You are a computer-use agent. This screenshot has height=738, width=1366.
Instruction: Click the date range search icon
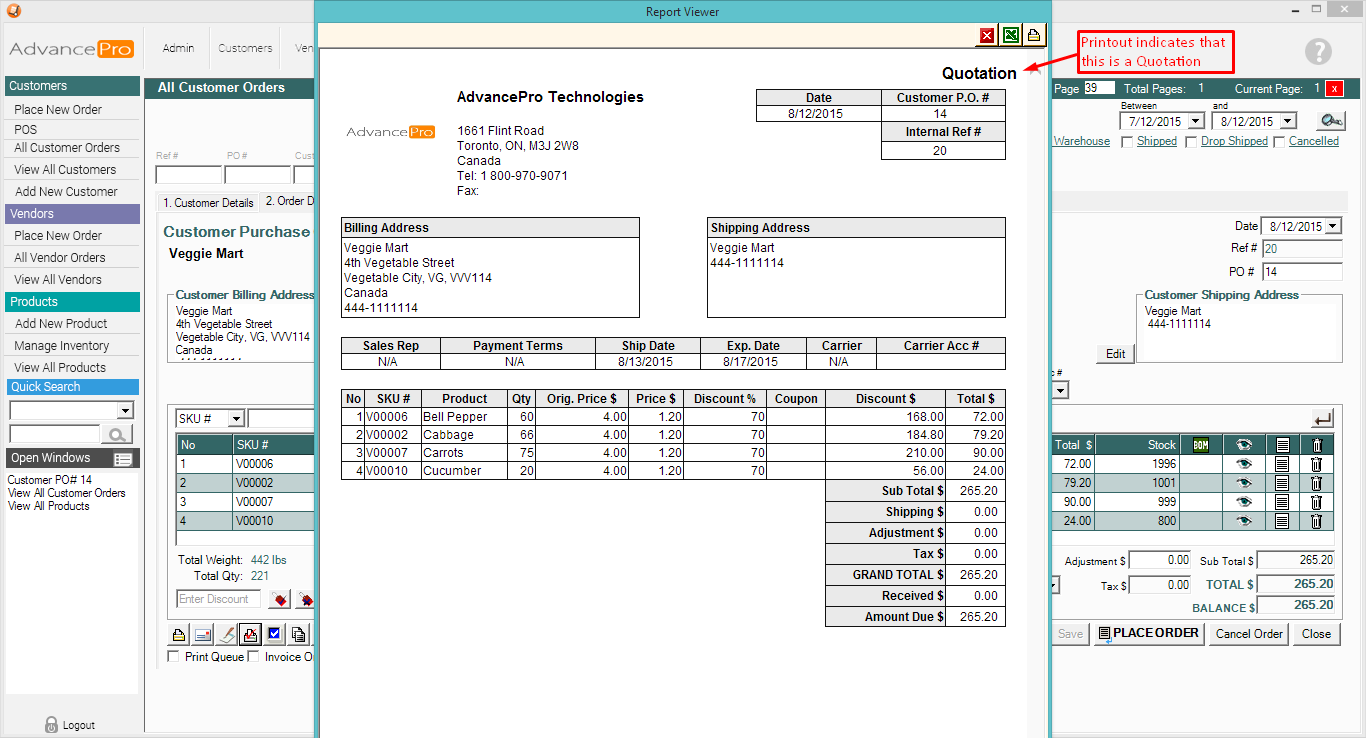coord(1330,121)
